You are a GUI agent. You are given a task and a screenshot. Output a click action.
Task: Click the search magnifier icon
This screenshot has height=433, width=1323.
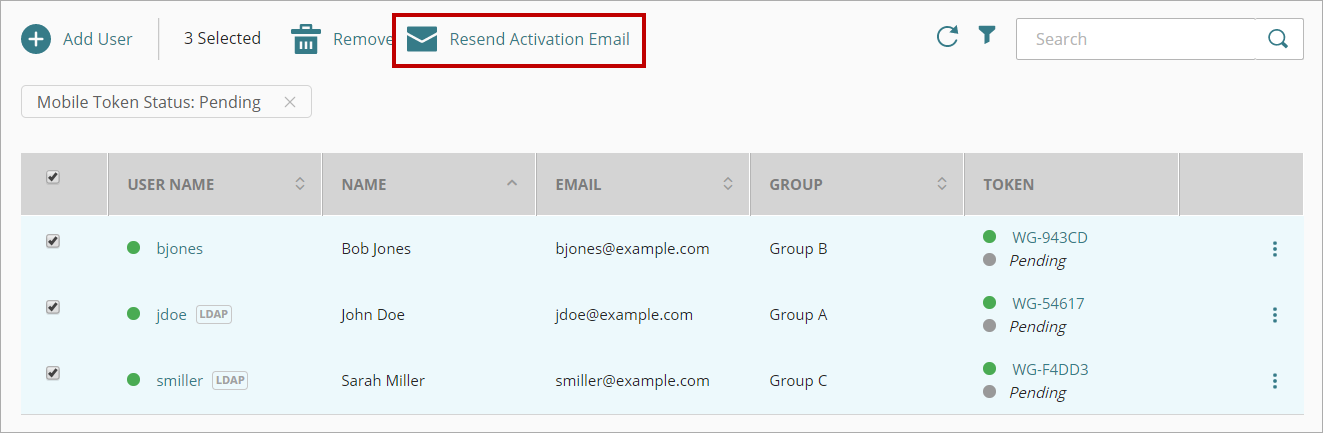[1277, 39]
